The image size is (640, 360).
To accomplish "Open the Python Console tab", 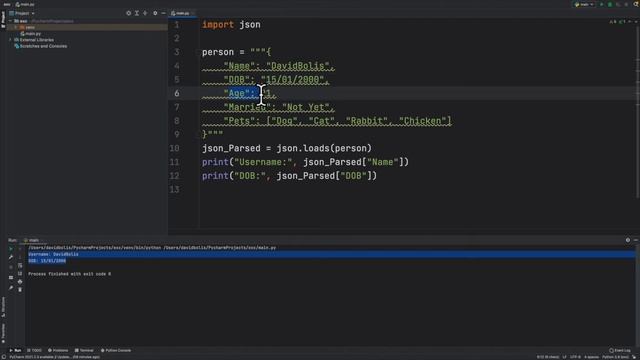I will click(x=116, y=350).
